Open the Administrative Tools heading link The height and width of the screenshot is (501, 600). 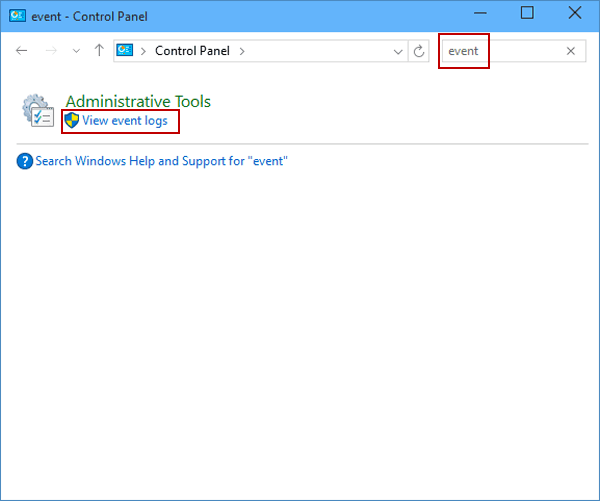tap(138, 101)
